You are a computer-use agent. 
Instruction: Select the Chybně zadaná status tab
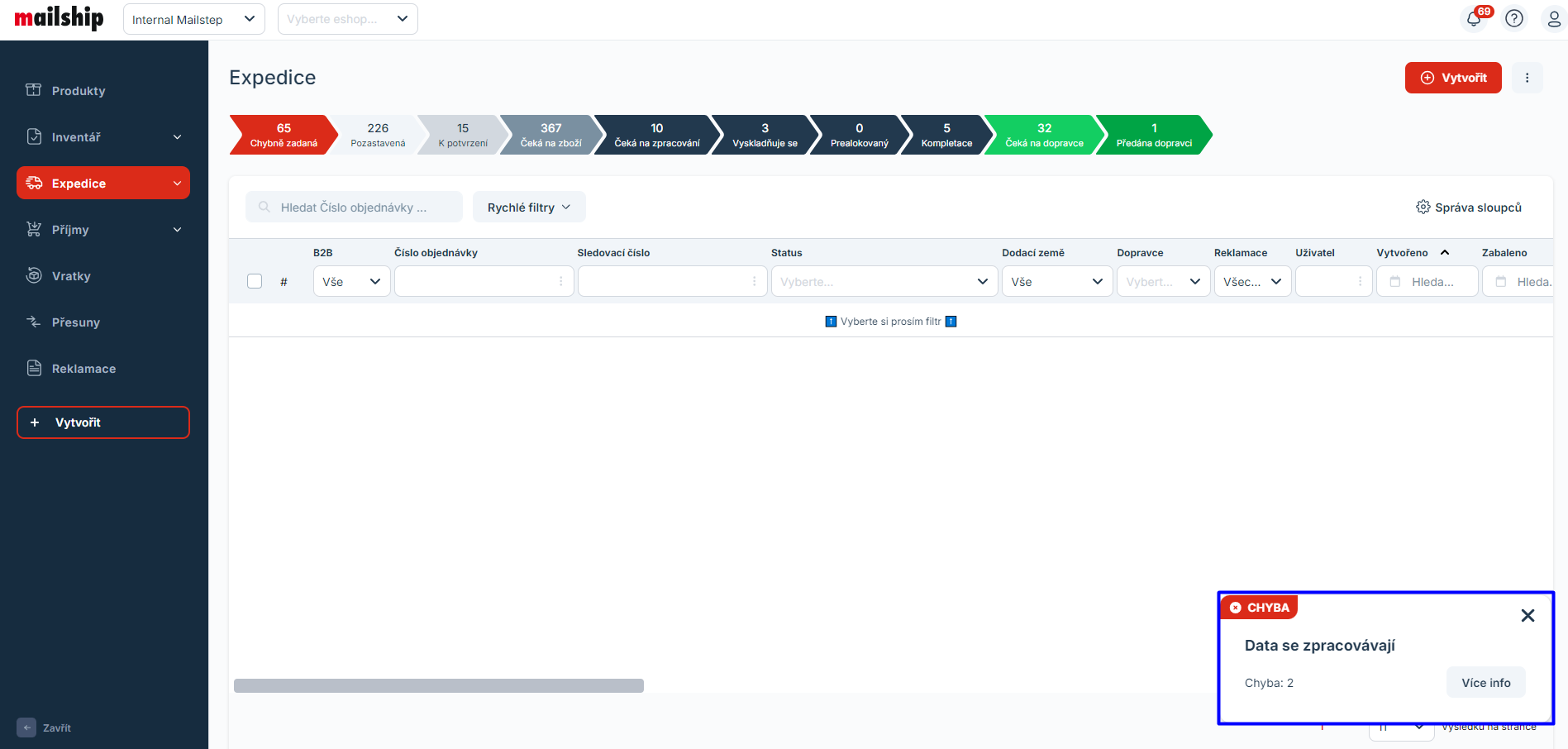(283, 135)
